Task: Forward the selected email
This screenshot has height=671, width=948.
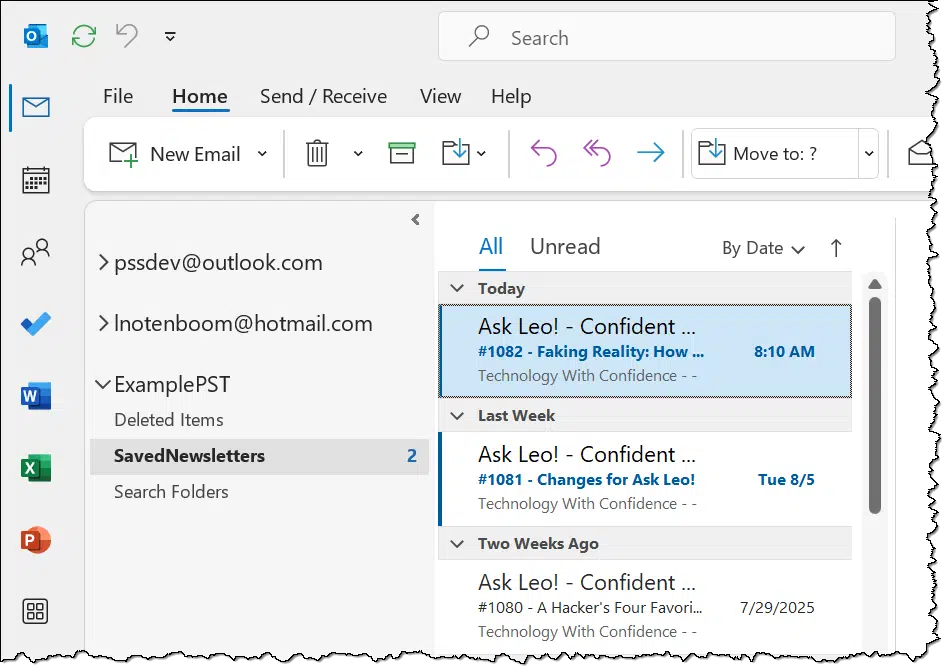Action: pos(651,153)
